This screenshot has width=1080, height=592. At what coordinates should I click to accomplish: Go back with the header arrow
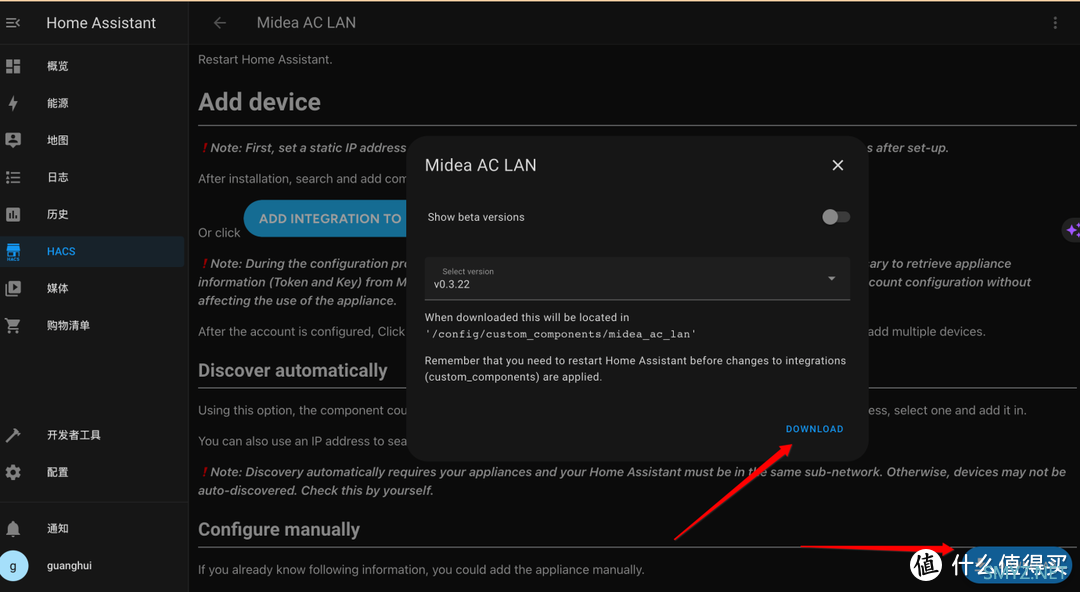coord(220,23)
